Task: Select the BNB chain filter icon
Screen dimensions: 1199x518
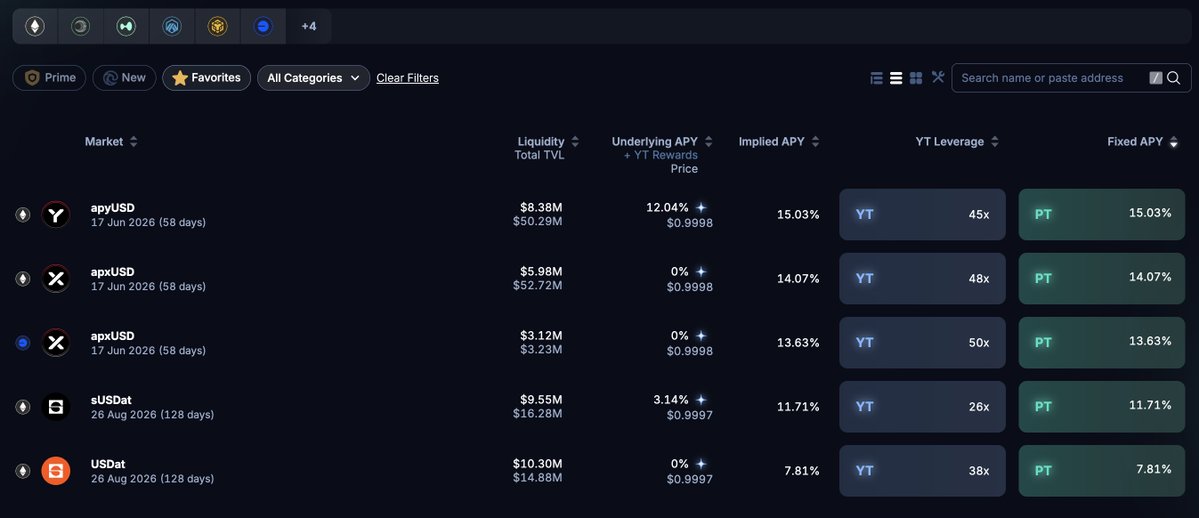Action: click(218, 26)
